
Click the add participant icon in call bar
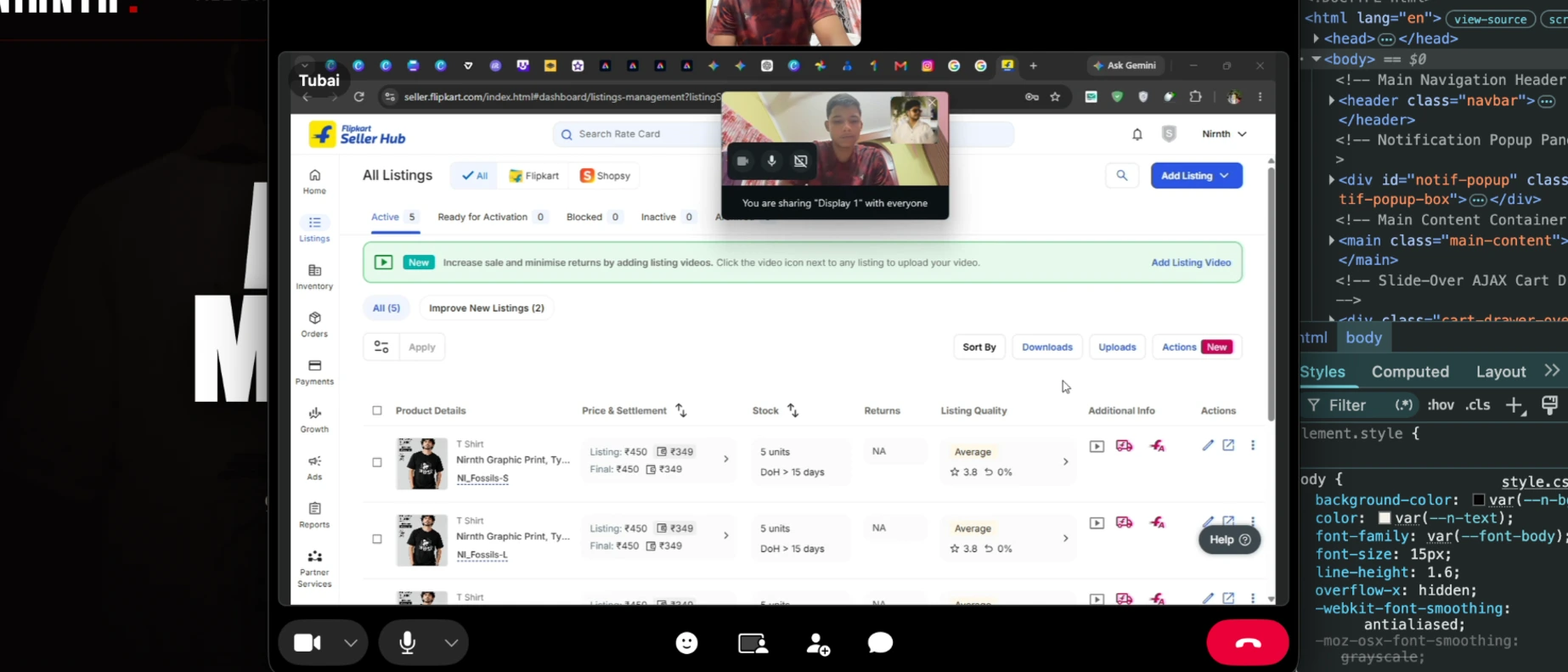click(818, 644)
